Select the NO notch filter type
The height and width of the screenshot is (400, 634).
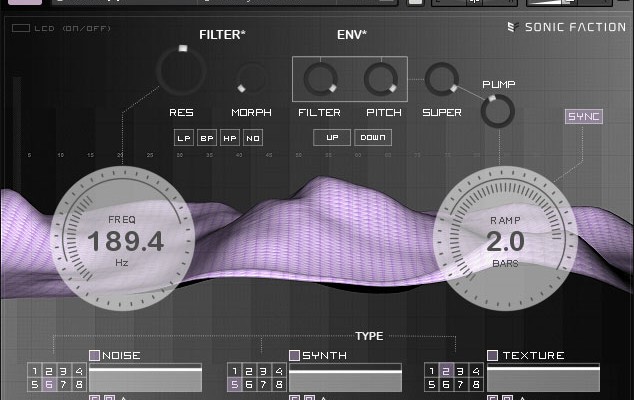[x=252, y=138]
